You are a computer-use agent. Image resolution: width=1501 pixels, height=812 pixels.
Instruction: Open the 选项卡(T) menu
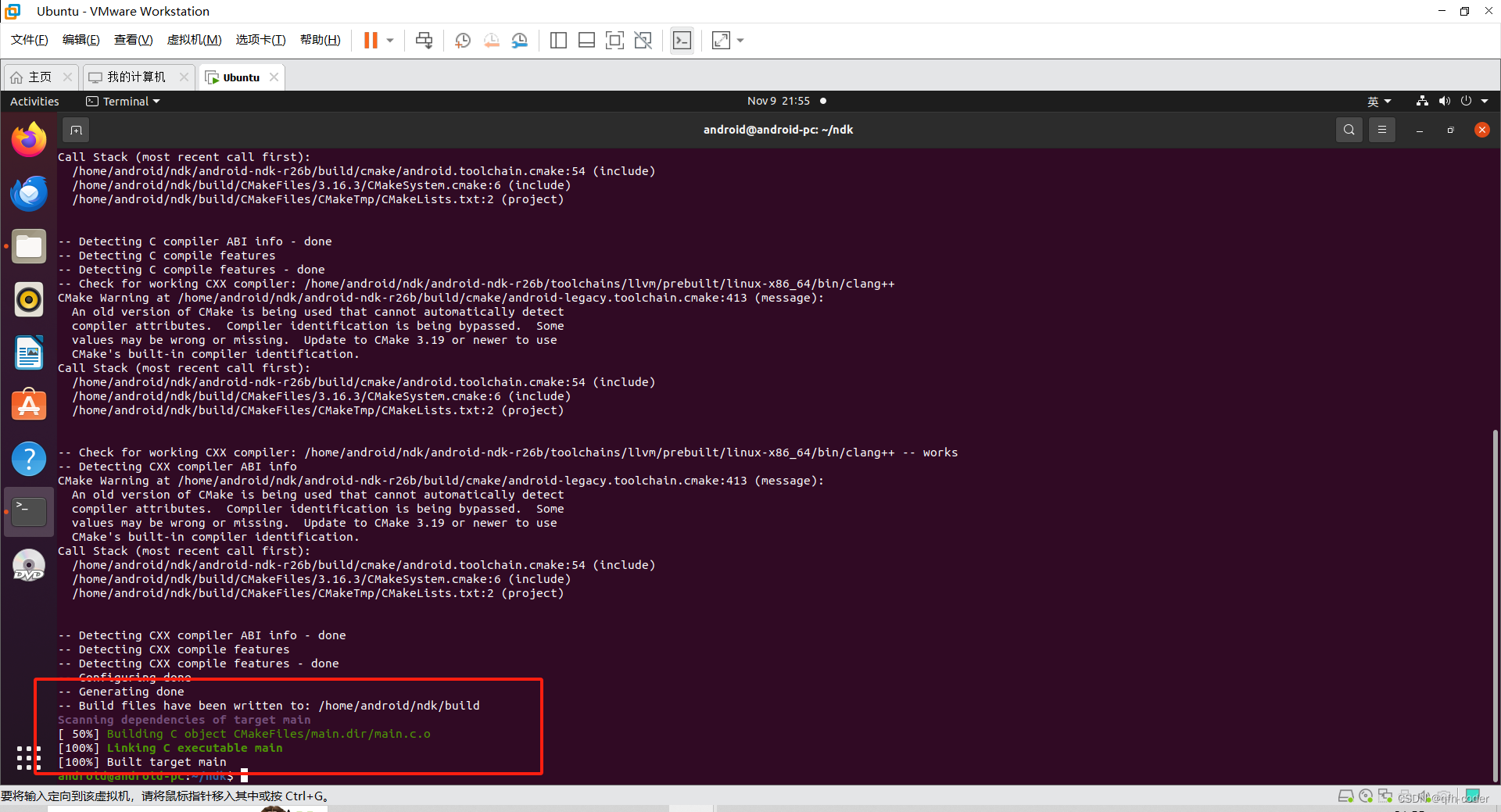(x=261, y=40)
